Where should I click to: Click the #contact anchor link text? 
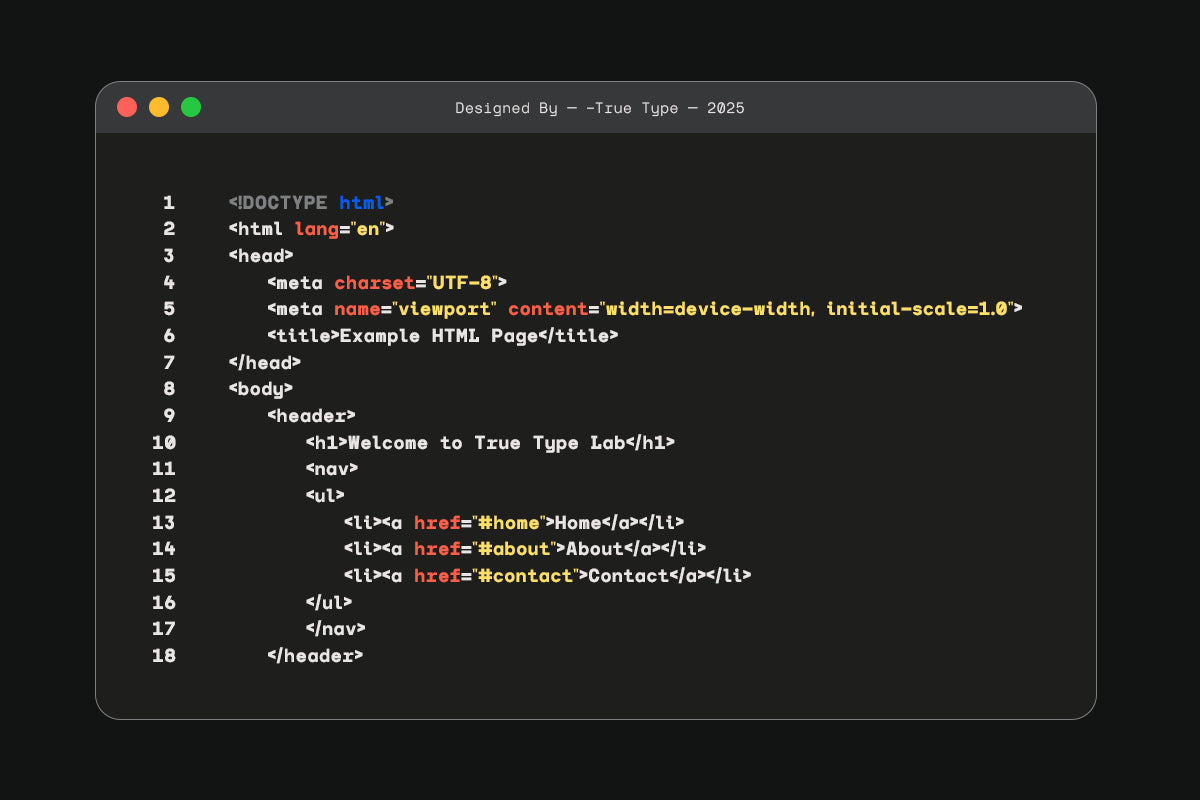(x=528, y=575)
